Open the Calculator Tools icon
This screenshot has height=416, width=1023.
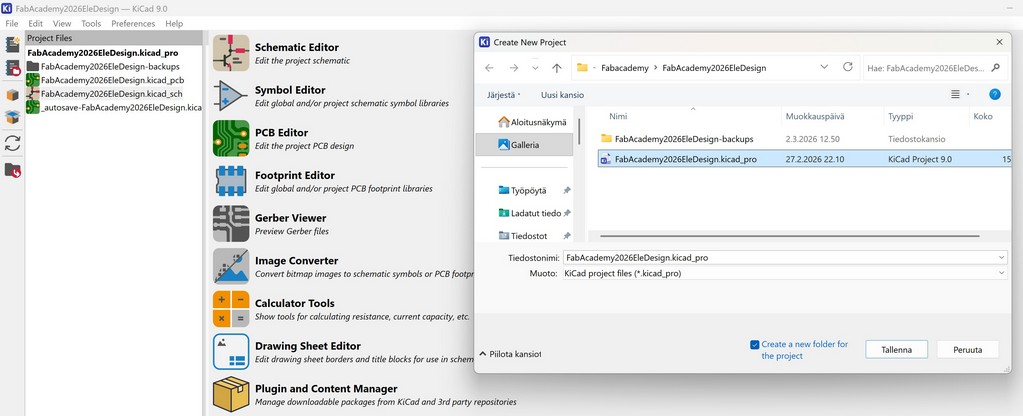pos(231,309)
